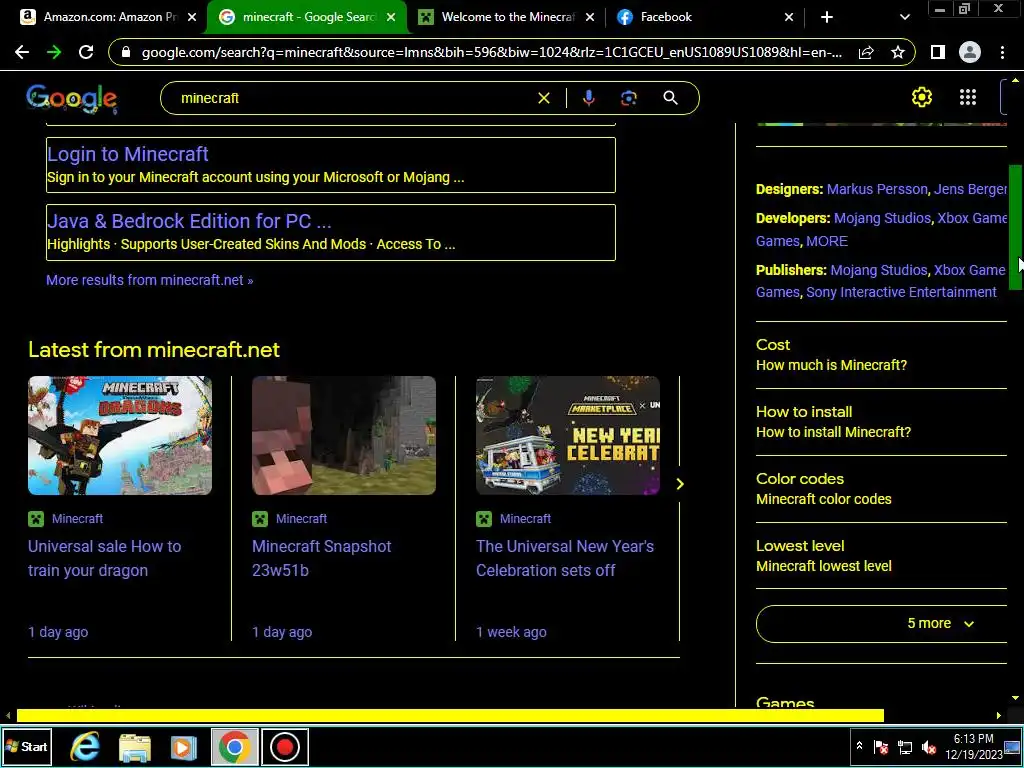Read Universal New Year's Celebration article
Screen dimensions: 1024x768
tap(565, 558)
